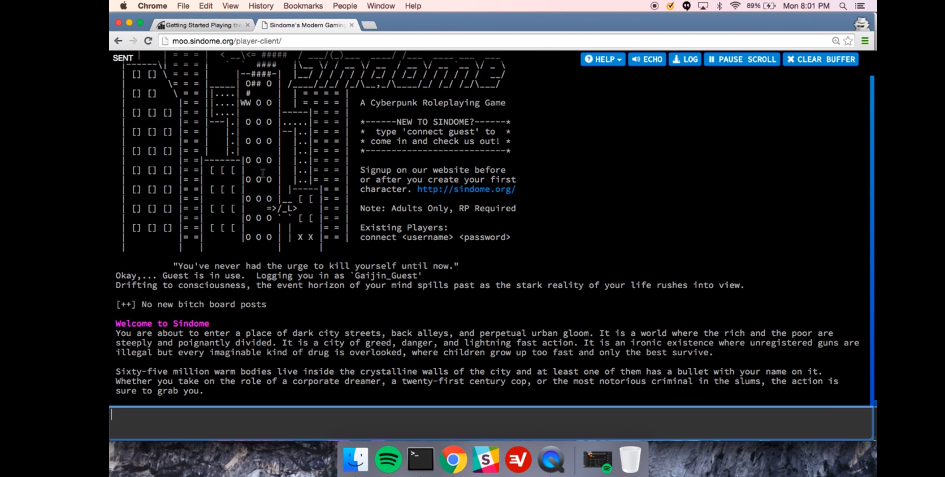Follow the http://sindome.org/ link
The height and width of the screenshot is (477, 945).
click(x=466, y=189)
